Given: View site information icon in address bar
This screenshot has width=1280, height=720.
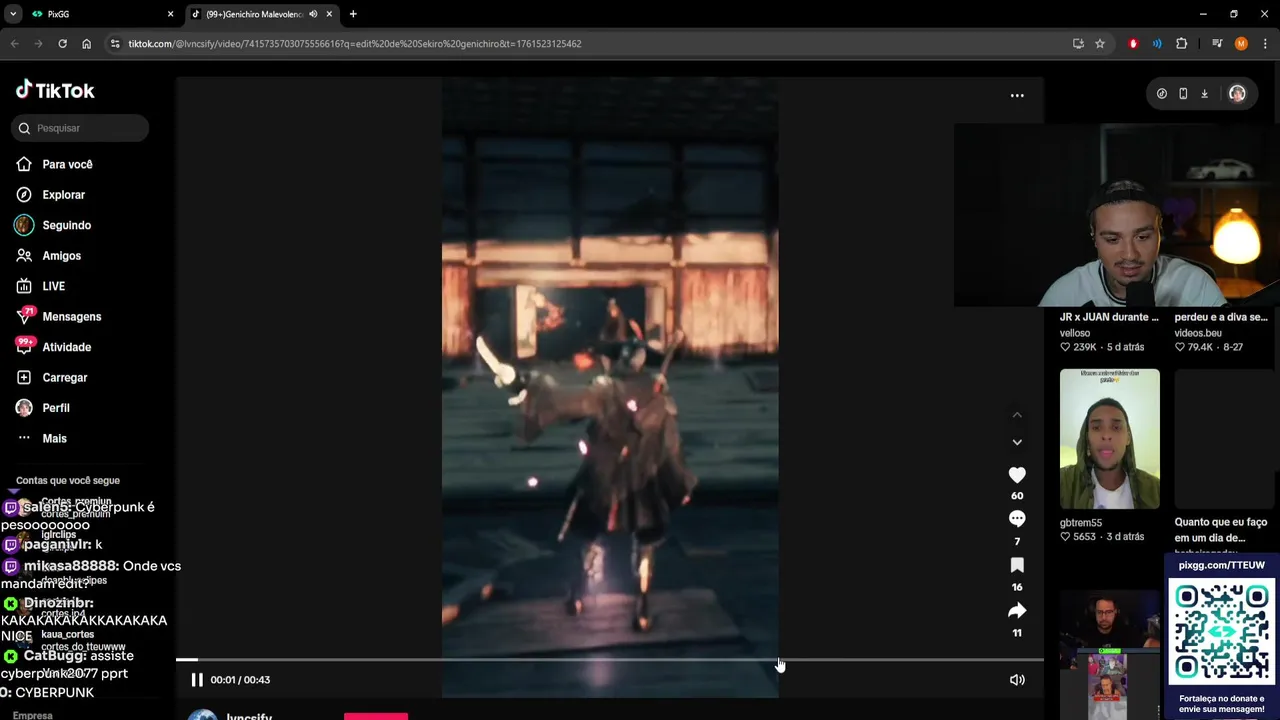Looking at the screenshot, I should click(x=115, y=44).
